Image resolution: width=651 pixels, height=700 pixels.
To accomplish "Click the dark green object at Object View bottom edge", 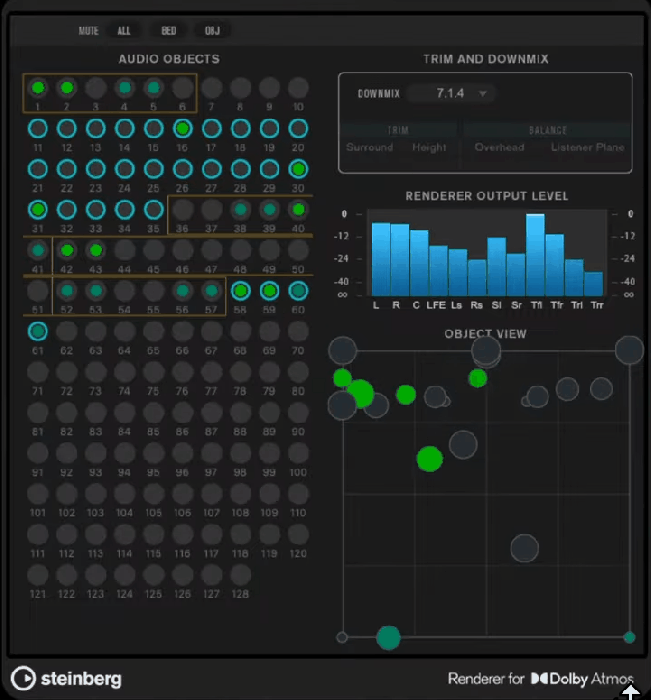I will 388,637.
